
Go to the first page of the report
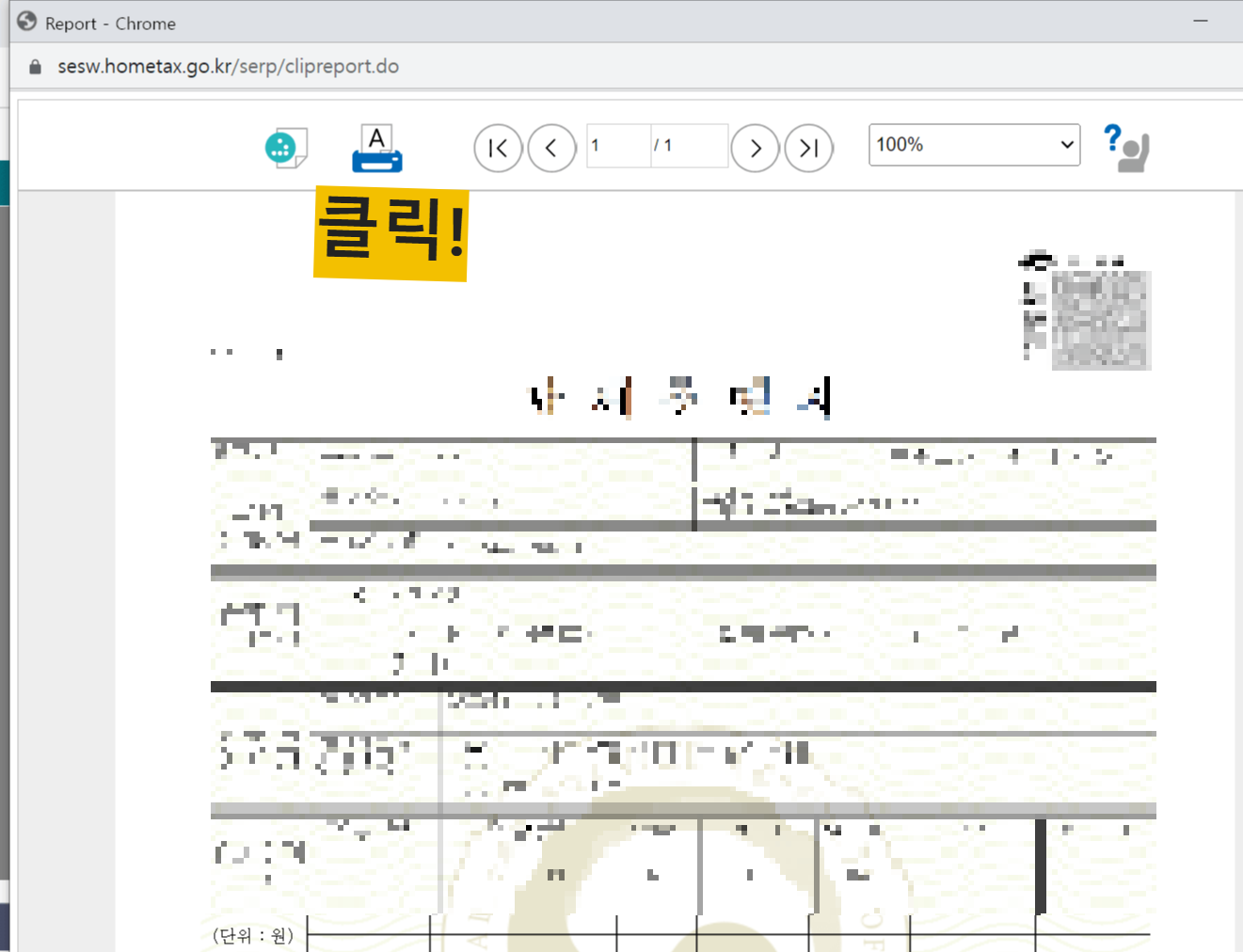point(498,148)
